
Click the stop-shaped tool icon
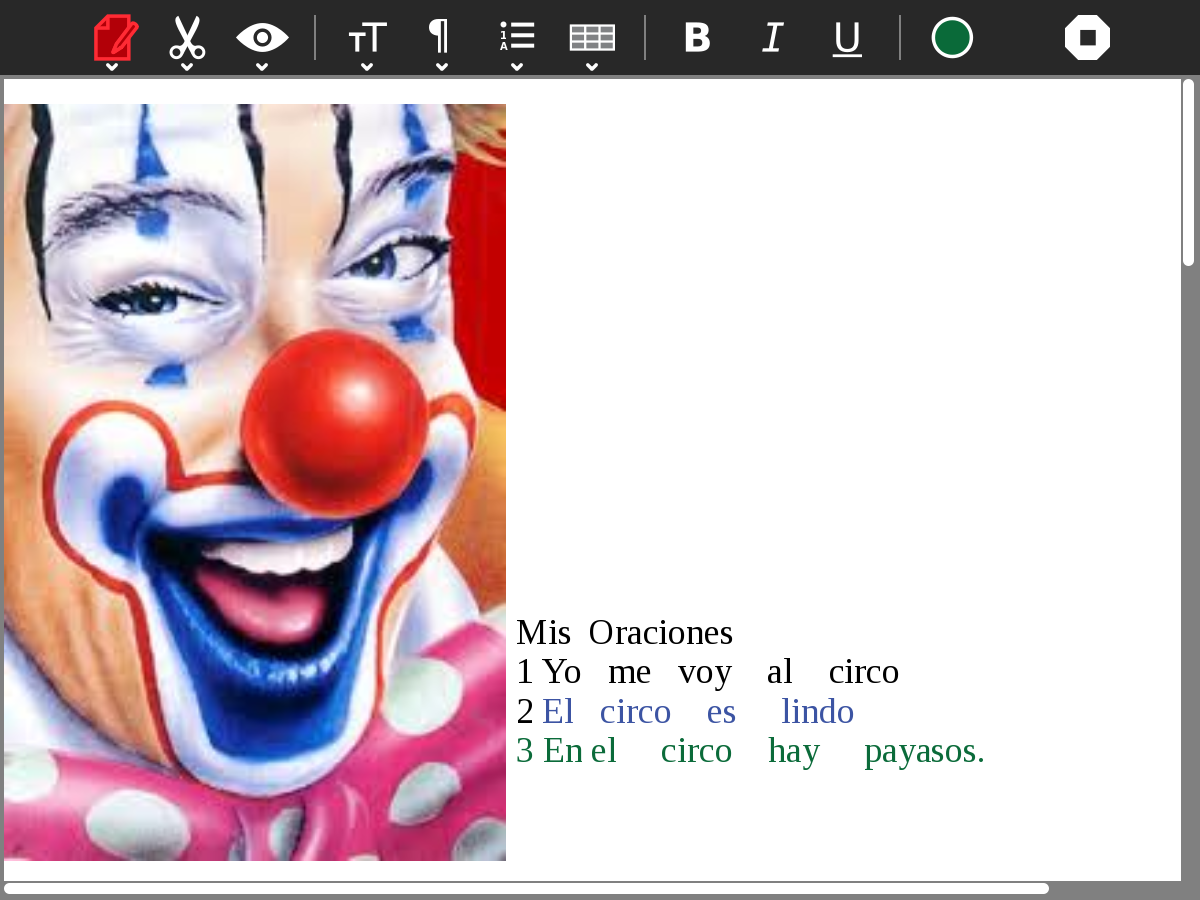[1086, 37]
